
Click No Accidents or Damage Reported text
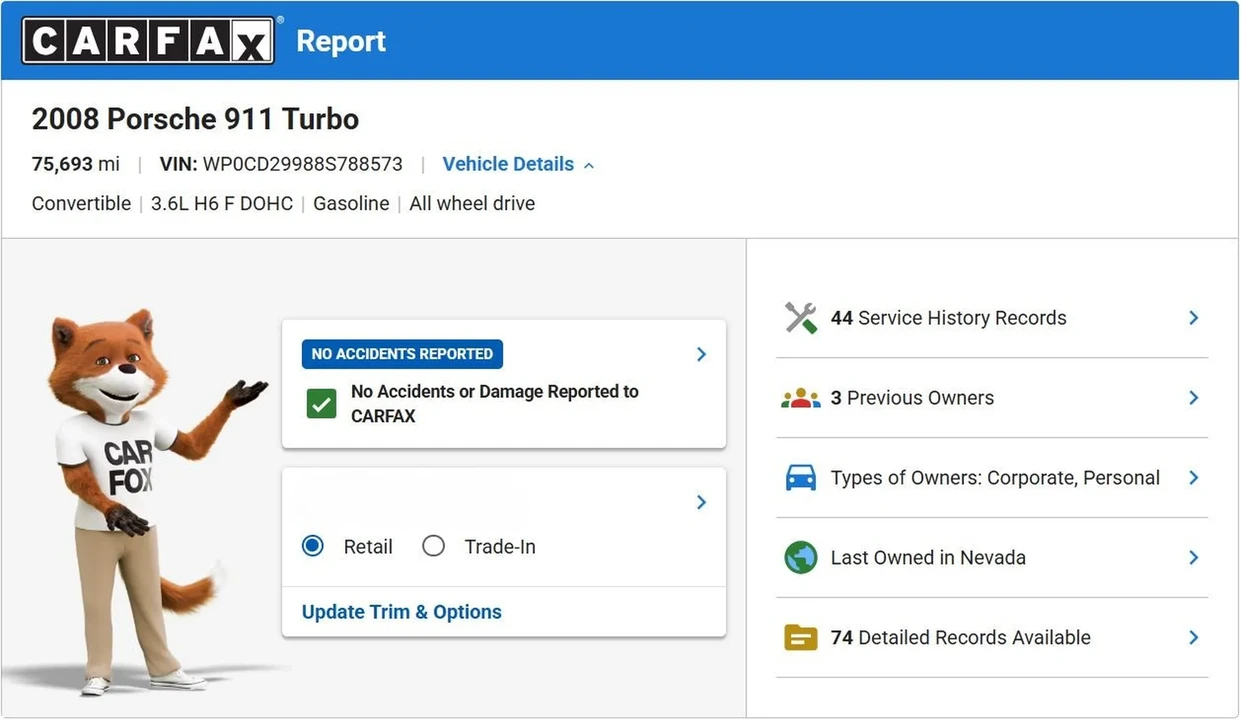point(494,404)
